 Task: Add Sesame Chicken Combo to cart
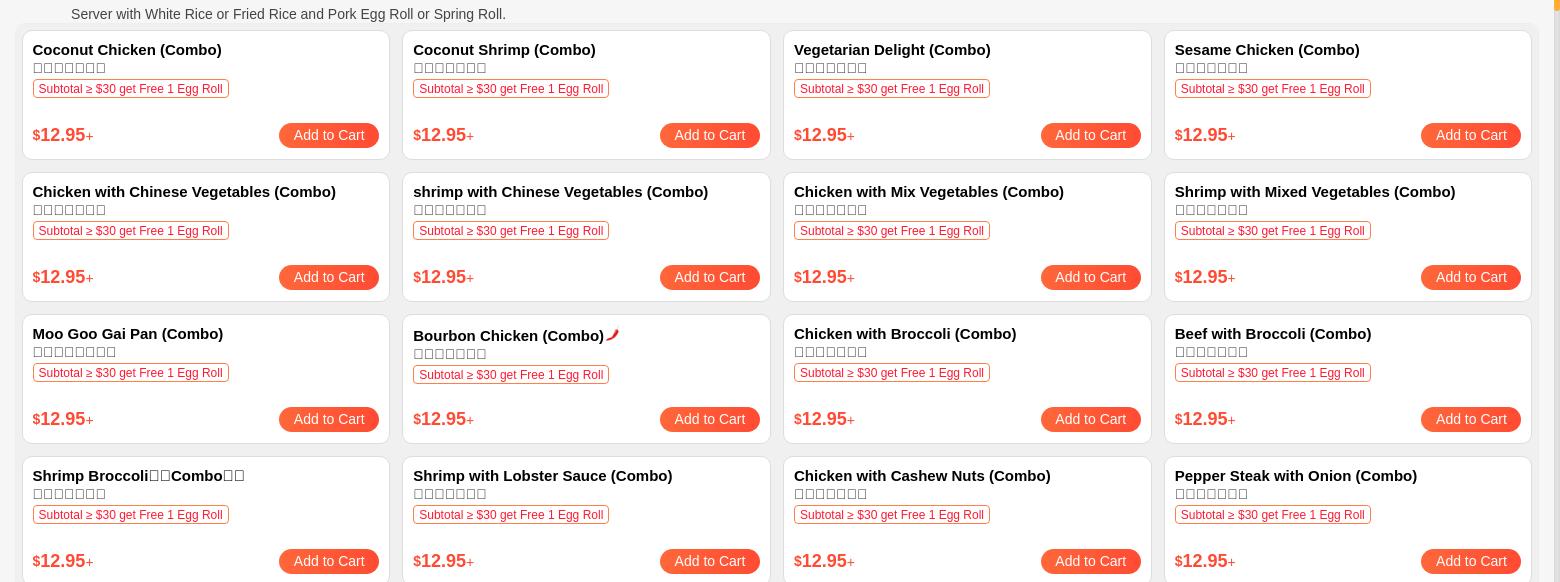pos(1470,135)
